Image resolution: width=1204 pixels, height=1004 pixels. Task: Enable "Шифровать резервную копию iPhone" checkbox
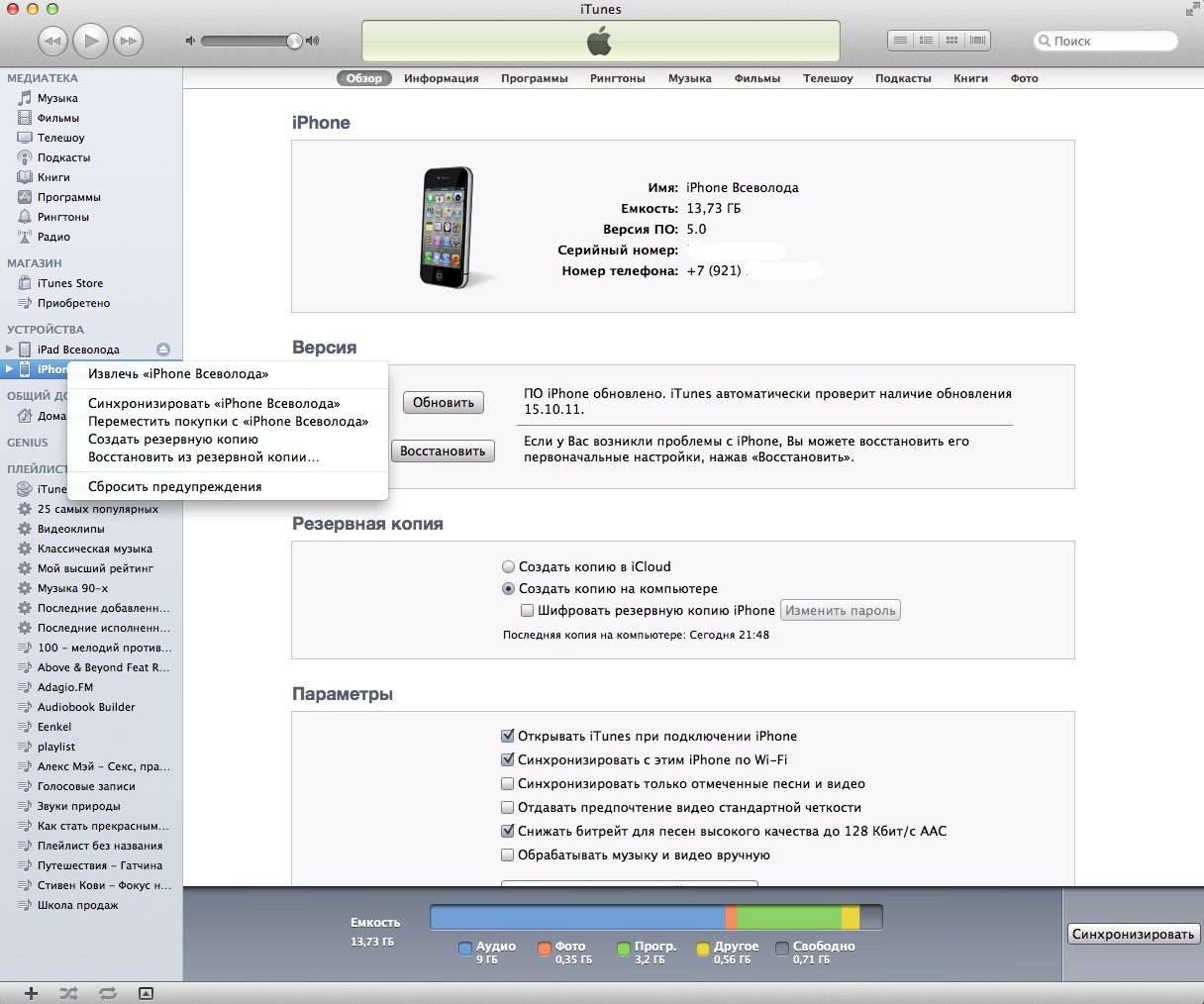click(528, 611)
